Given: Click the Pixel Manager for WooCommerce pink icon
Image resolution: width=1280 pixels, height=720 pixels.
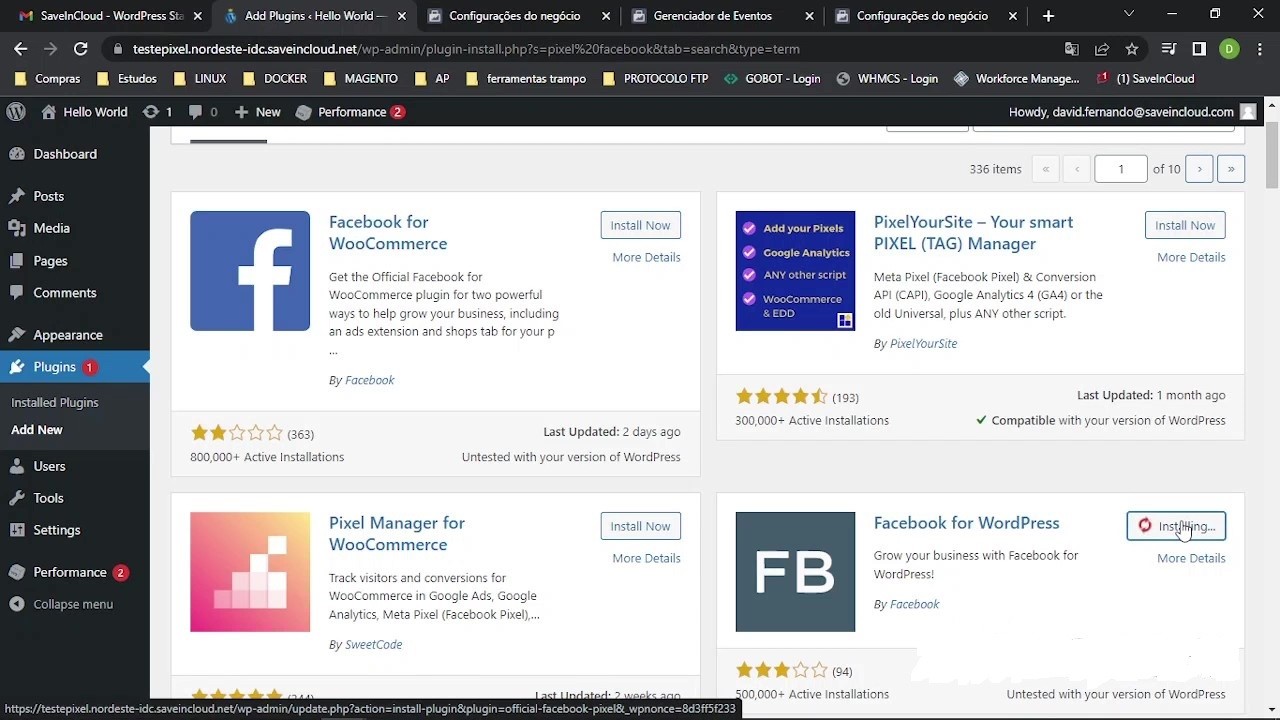Looking at the screenshot, I should 250,572.
